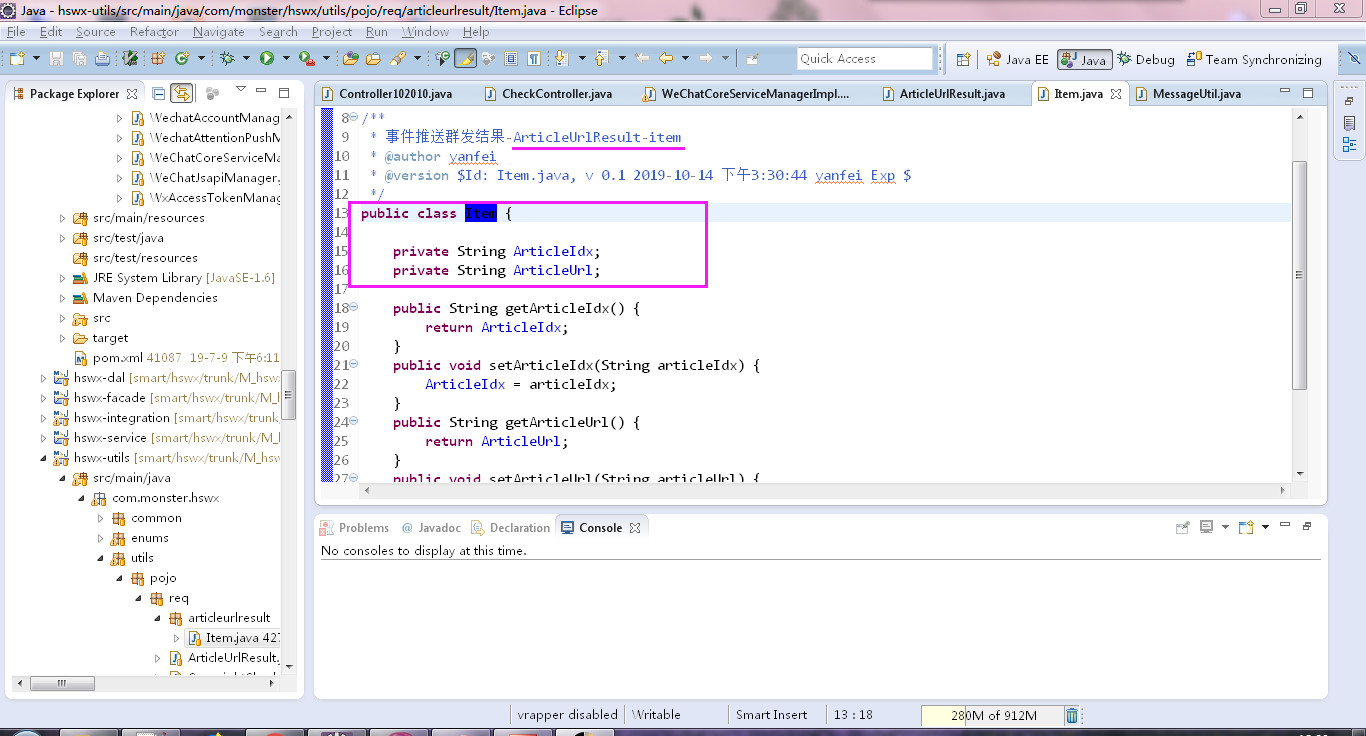This screenshot has height=736, width=1366.
Task: Close the Item.java editor tab
Action: [x=1116, y=94]
